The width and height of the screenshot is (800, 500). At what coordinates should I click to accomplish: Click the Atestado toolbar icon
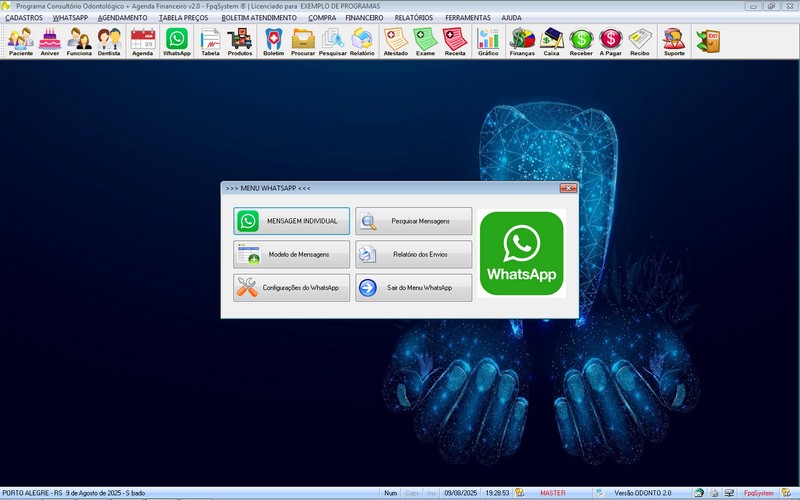(x=395, y=41)
